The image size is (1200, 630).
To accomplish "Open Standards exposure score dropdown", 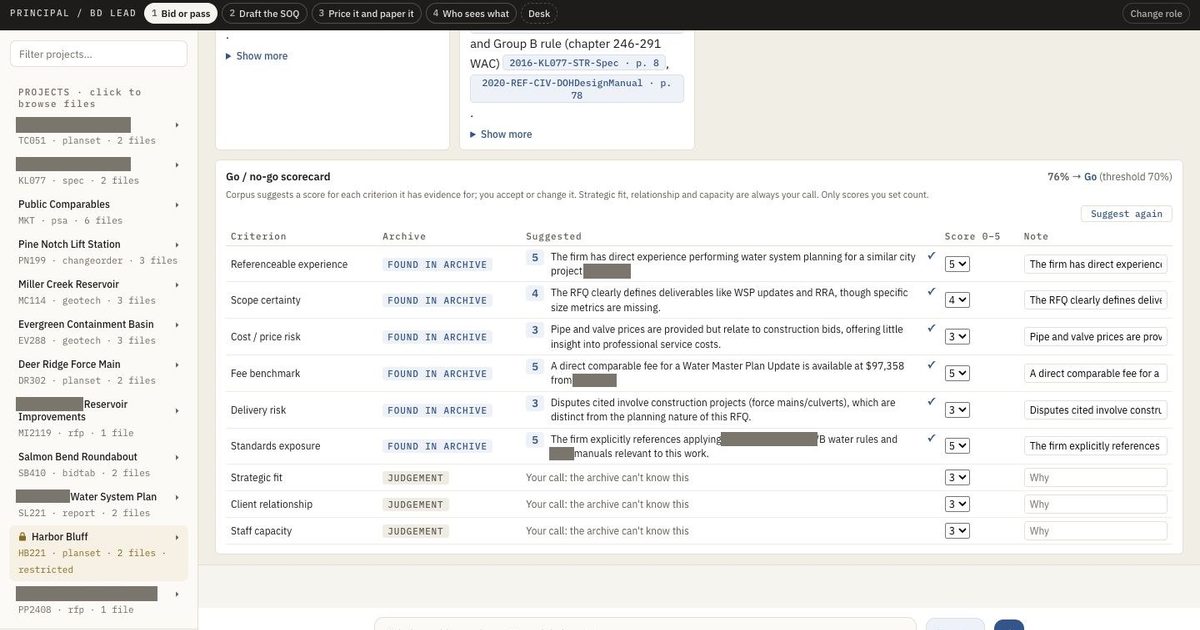I will point(957,446).
